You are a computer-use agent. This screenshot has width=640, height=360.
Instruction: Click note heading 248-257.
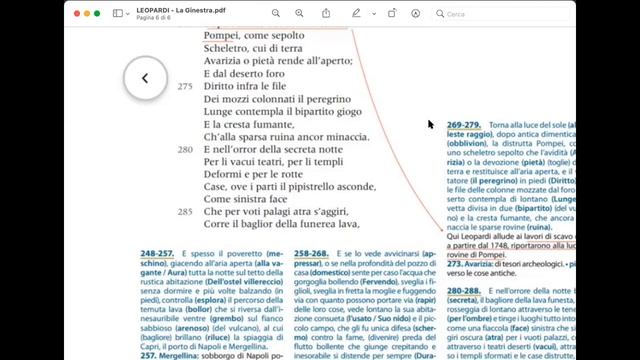[157, 254]
